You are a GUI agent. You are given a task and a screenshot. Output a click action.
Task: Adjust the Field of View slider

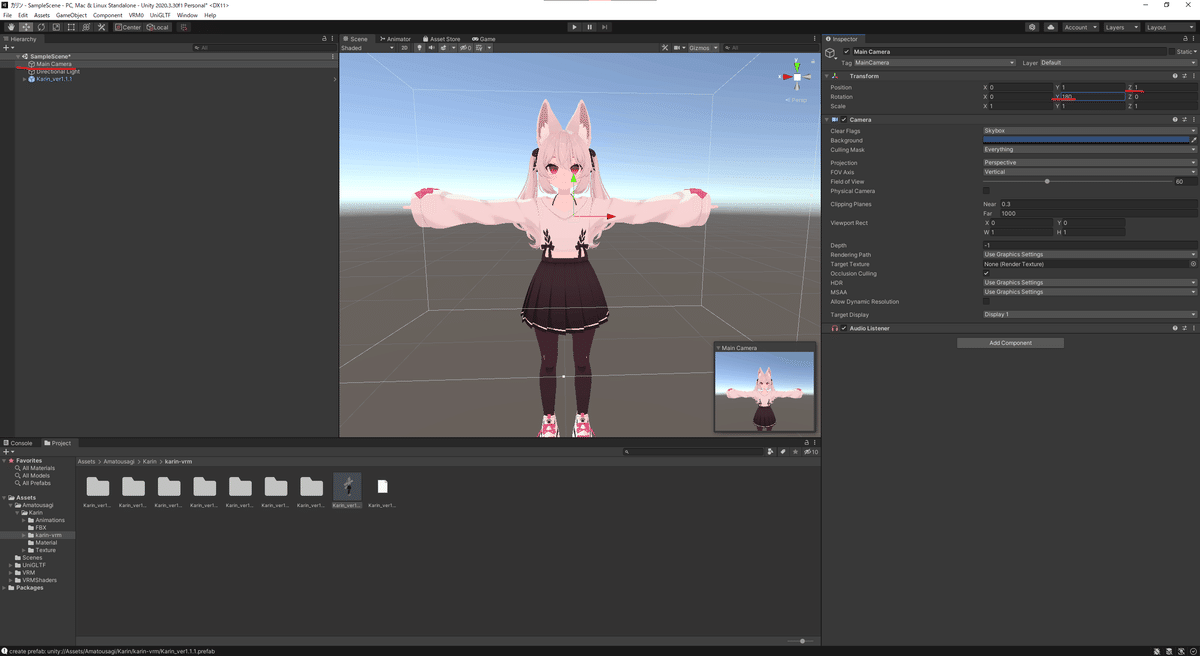point(1076,182)
